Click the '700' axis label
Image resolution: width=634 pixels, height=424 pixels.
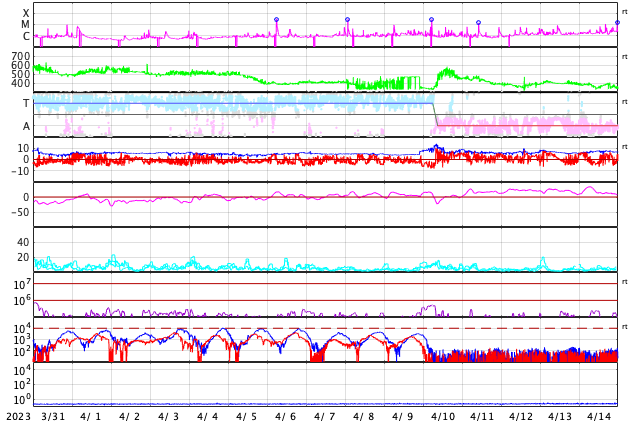tap(21, 56)
